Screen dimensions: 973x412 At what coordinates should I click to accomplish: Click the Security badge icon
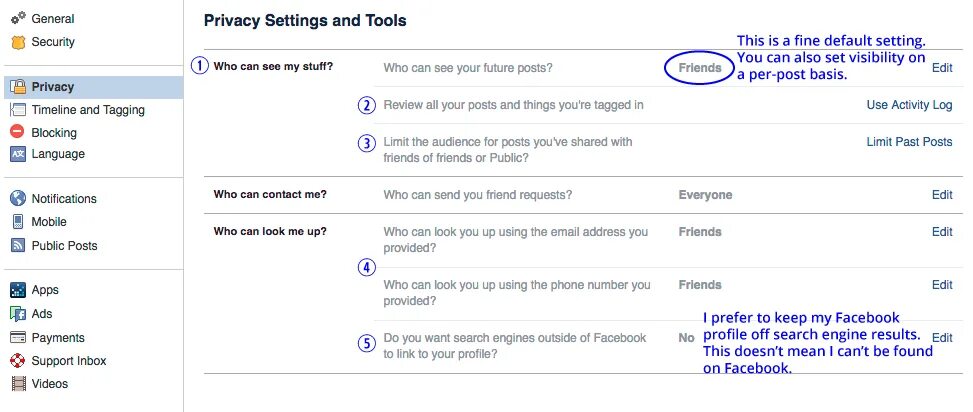tap(18, 42)
